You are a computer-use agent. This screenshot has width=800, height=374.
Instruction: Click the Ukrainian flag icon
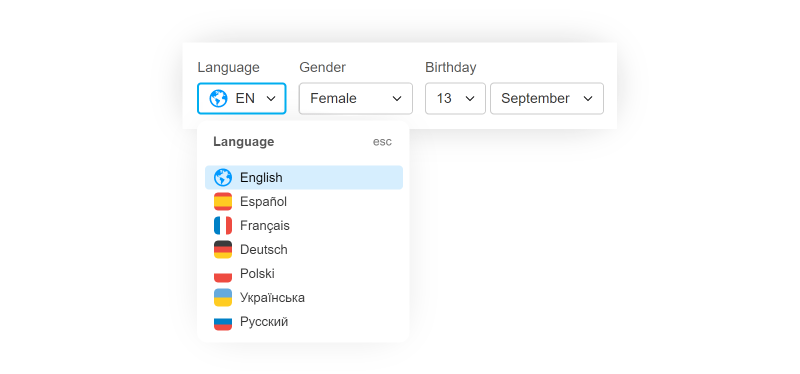223,297
